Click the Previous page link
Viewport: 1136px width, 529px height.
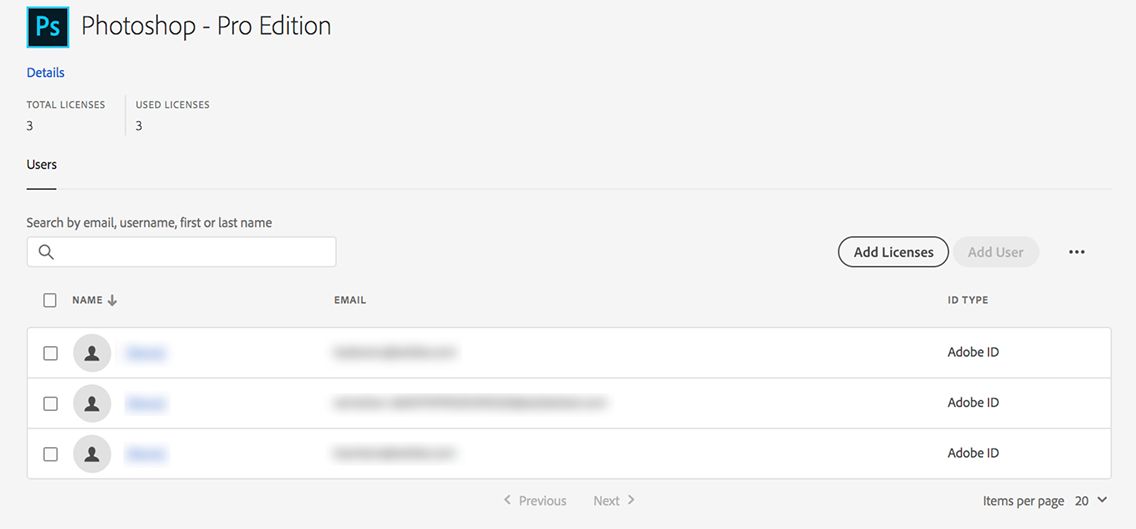(535, 500)
